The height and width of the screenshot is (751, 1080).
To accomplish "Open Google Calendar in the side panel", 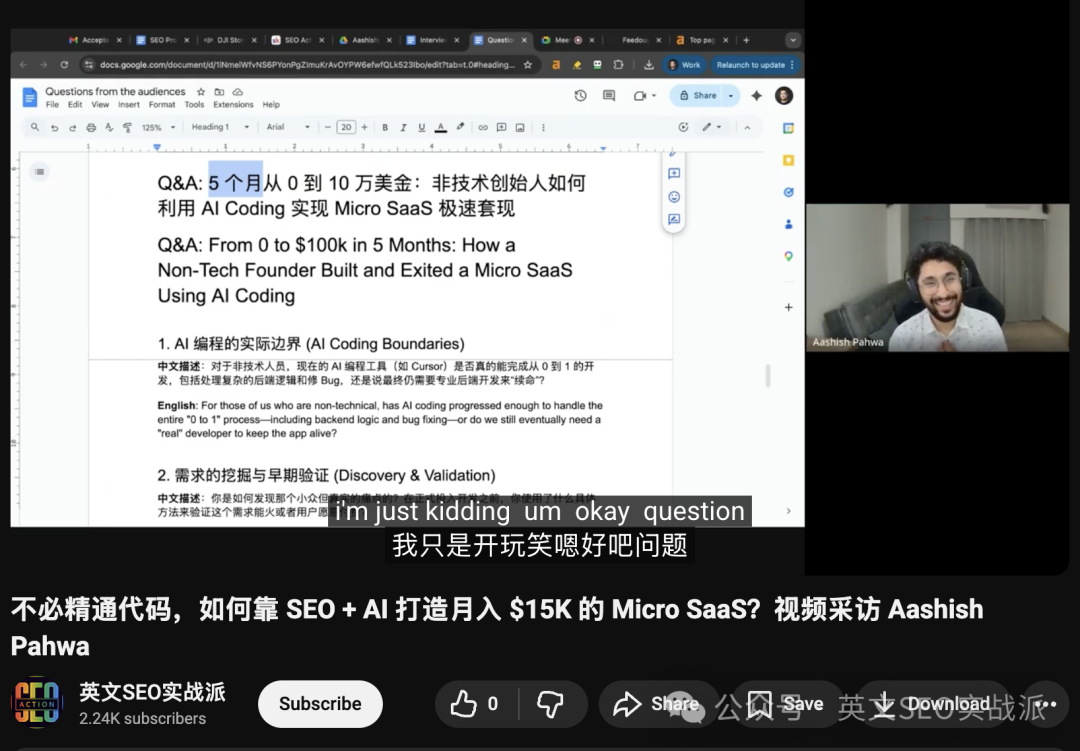I will pos(789,128).
